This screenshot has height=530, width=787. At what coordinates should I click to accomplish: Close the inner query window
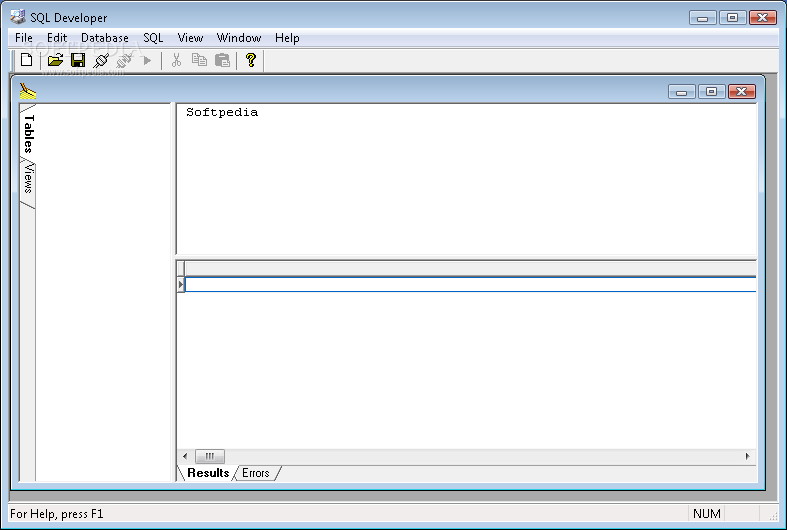click(x=742, y=91)
